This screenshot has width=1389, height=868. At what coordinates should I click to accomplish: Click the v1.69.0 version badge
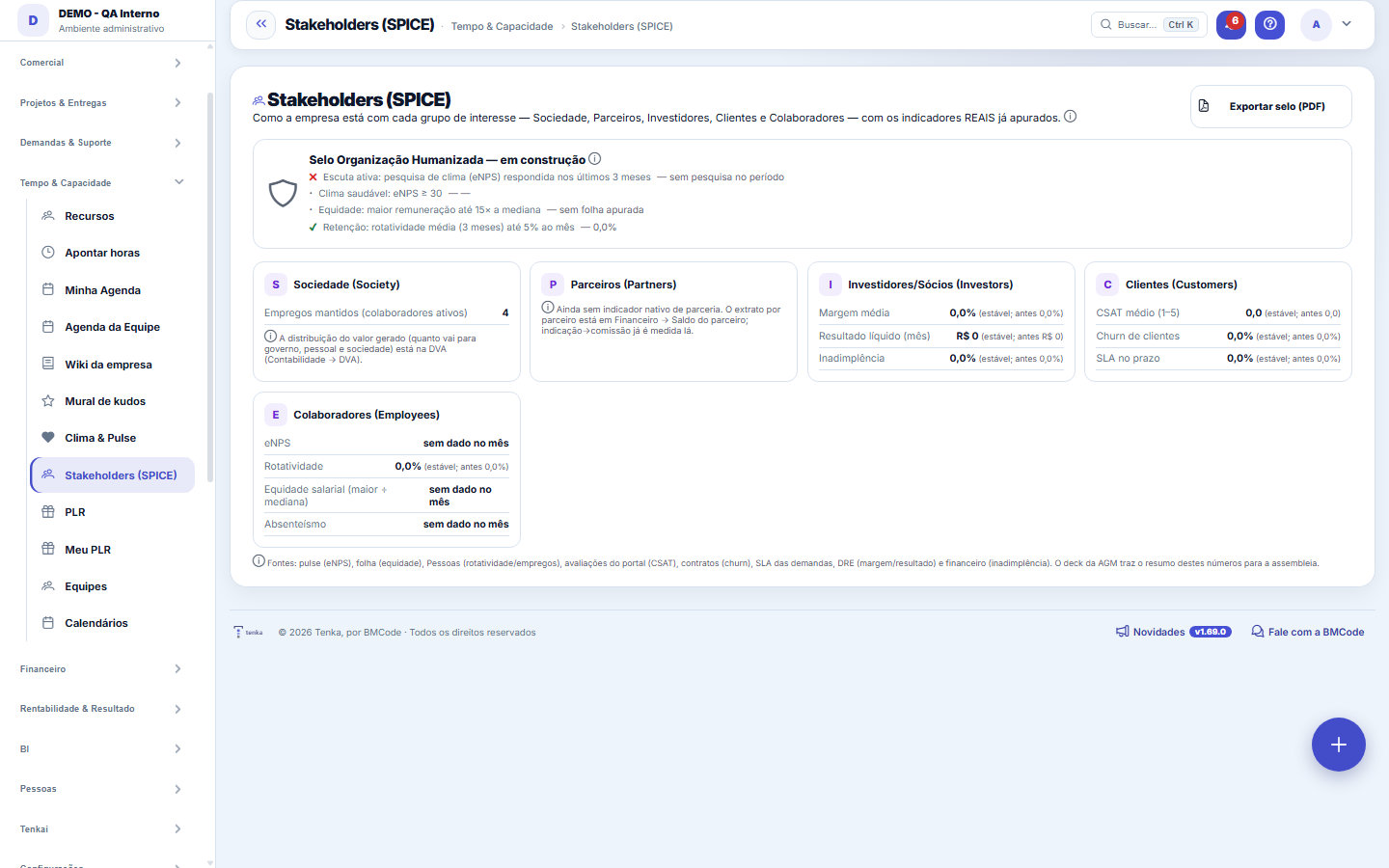(1211, 632)
